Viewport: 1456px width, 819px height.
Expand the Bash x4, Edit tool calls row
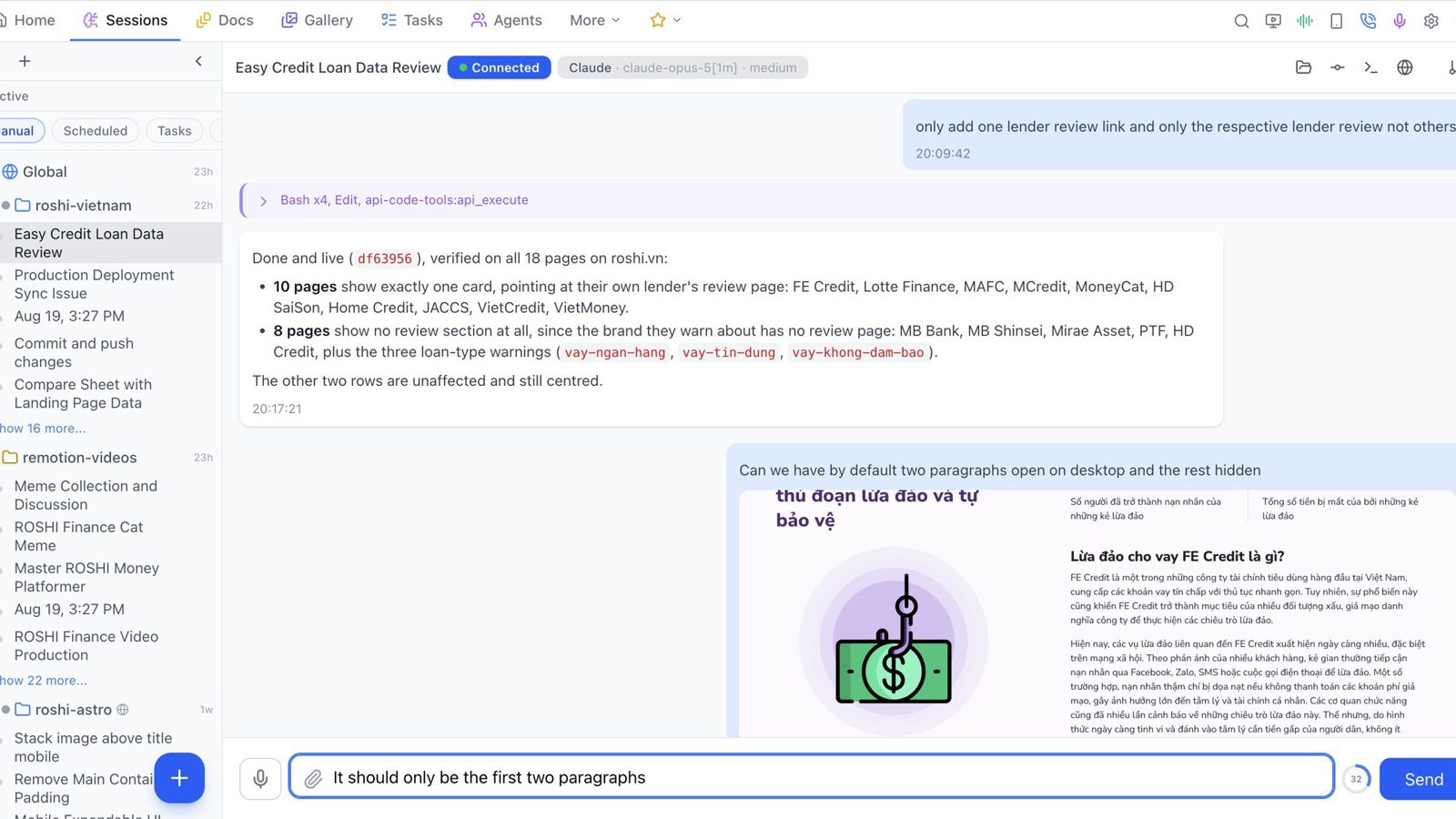tap(847, 200)
